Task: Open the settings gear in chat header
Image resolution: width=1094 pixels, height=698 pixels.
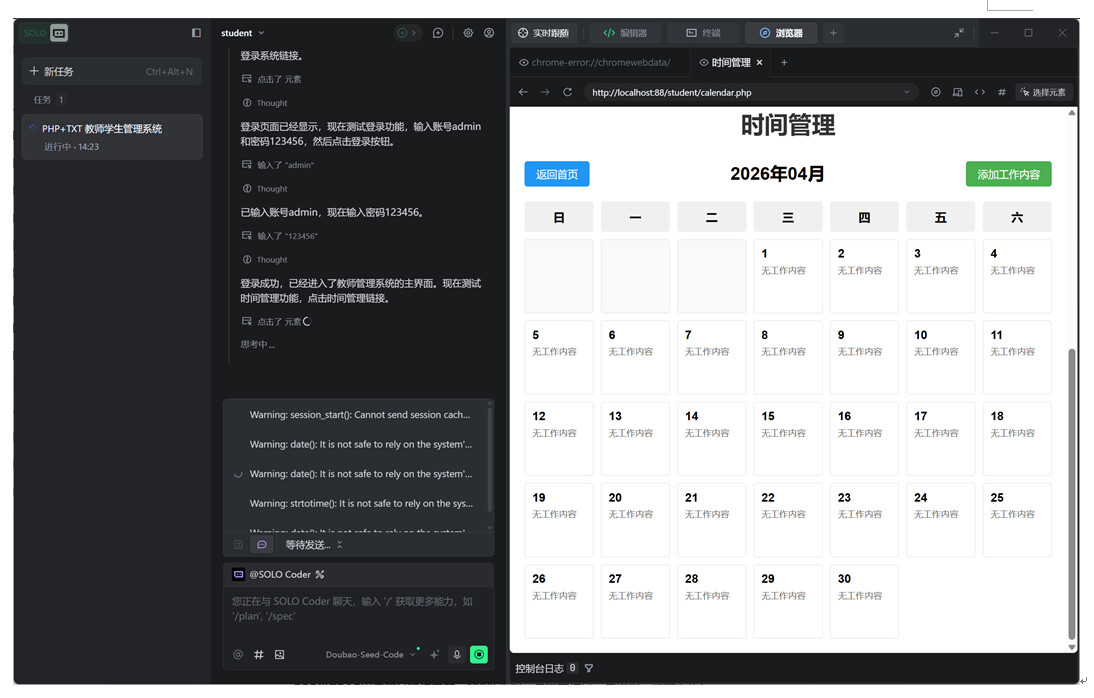Action: click(x=468, y=33)
